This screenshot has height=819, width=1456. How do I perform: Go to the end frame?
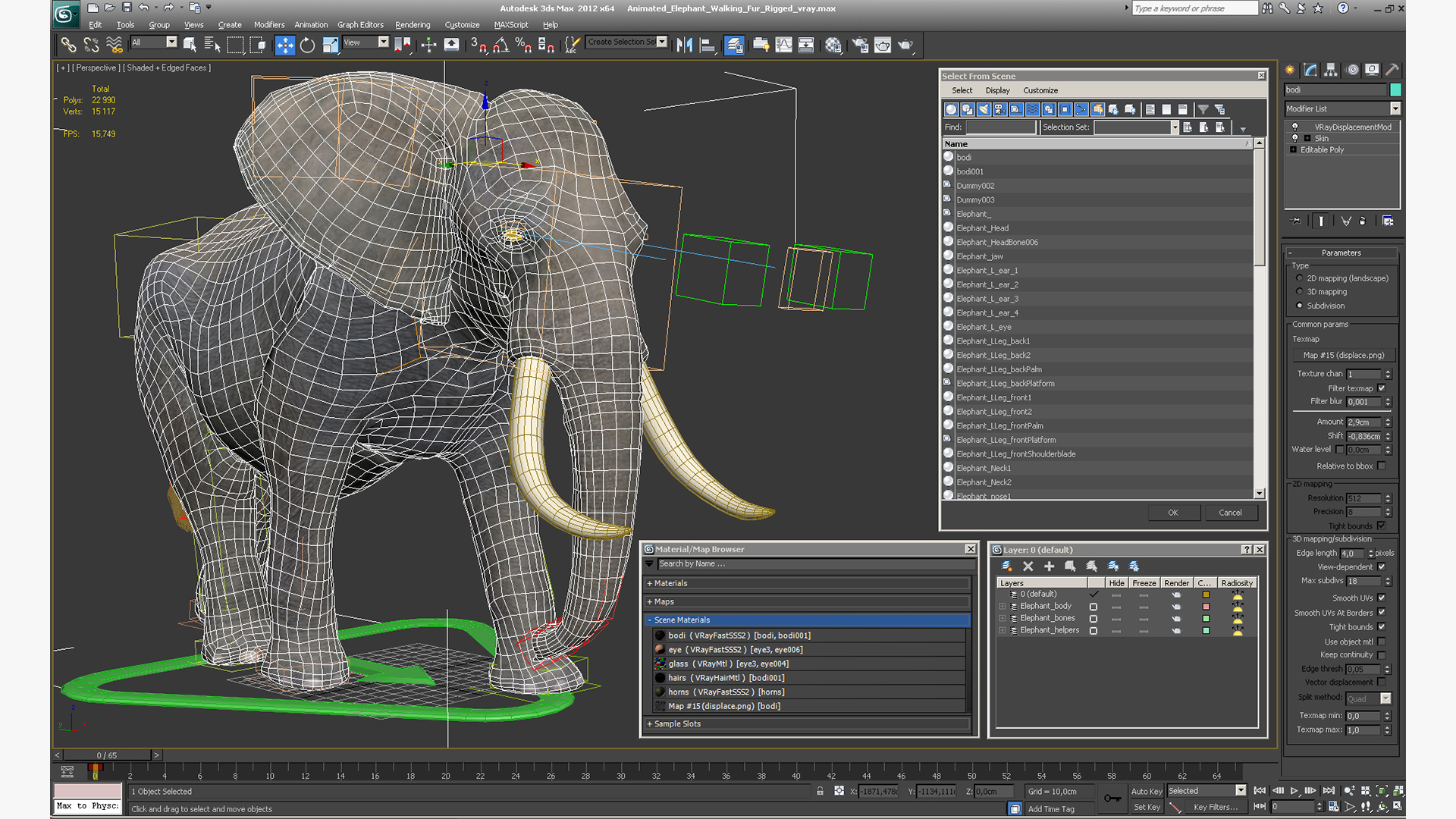[1329, 791]
